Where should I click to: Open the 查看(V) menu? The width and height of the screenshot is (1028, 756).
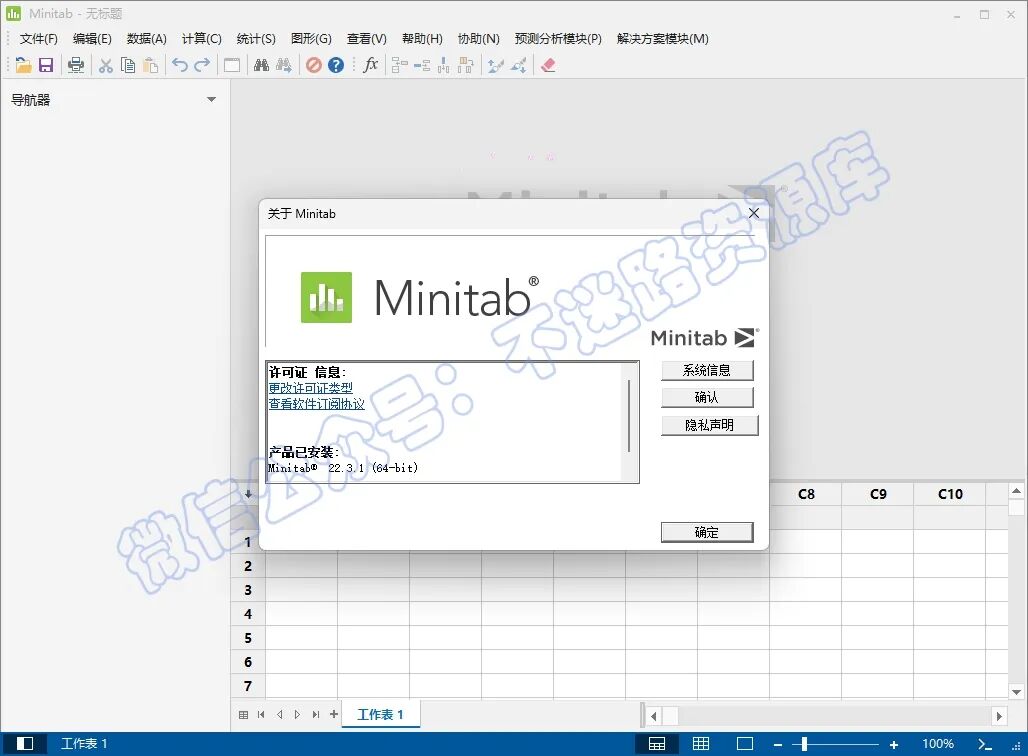pos(366,39)
